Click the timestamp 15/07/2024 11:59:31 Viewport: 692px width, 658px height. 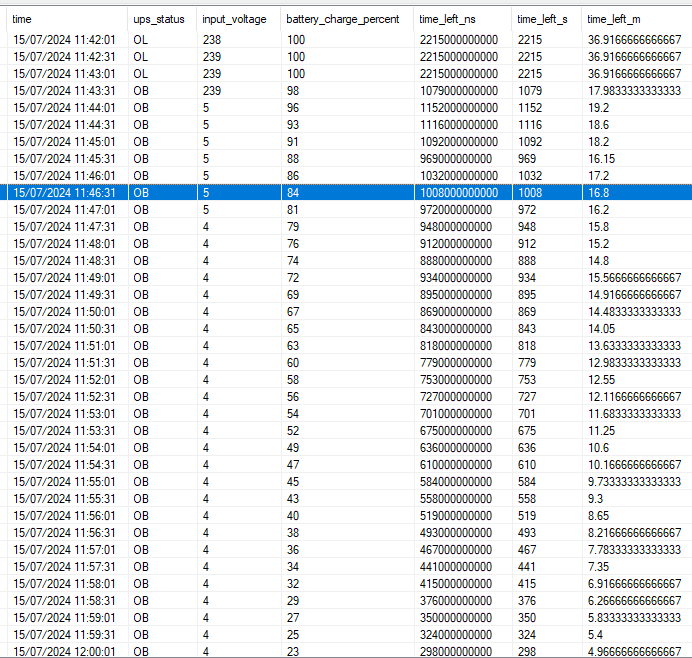click(64, 635)
